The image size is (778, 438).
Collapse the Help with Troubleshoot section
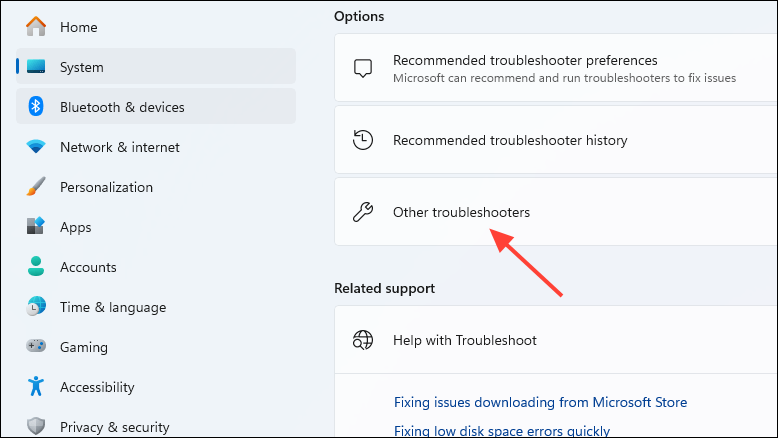(556, 340)
